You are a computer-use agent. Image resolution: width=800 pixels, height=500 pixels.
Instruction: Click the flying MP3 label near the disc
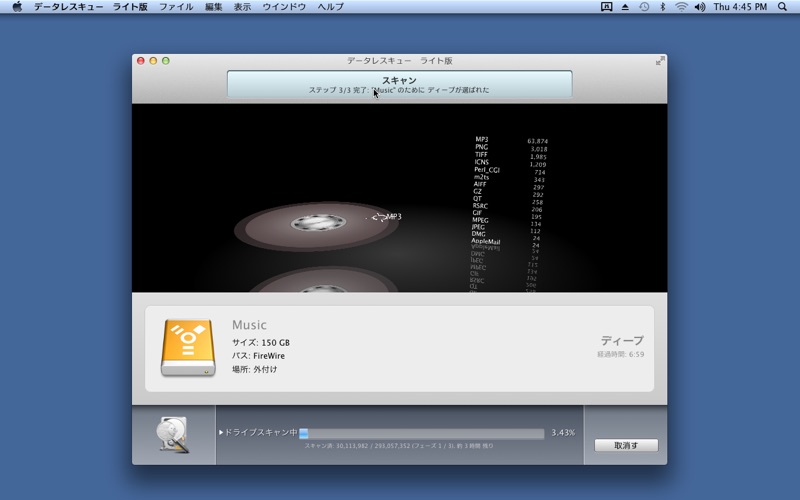tap(394, 216)
